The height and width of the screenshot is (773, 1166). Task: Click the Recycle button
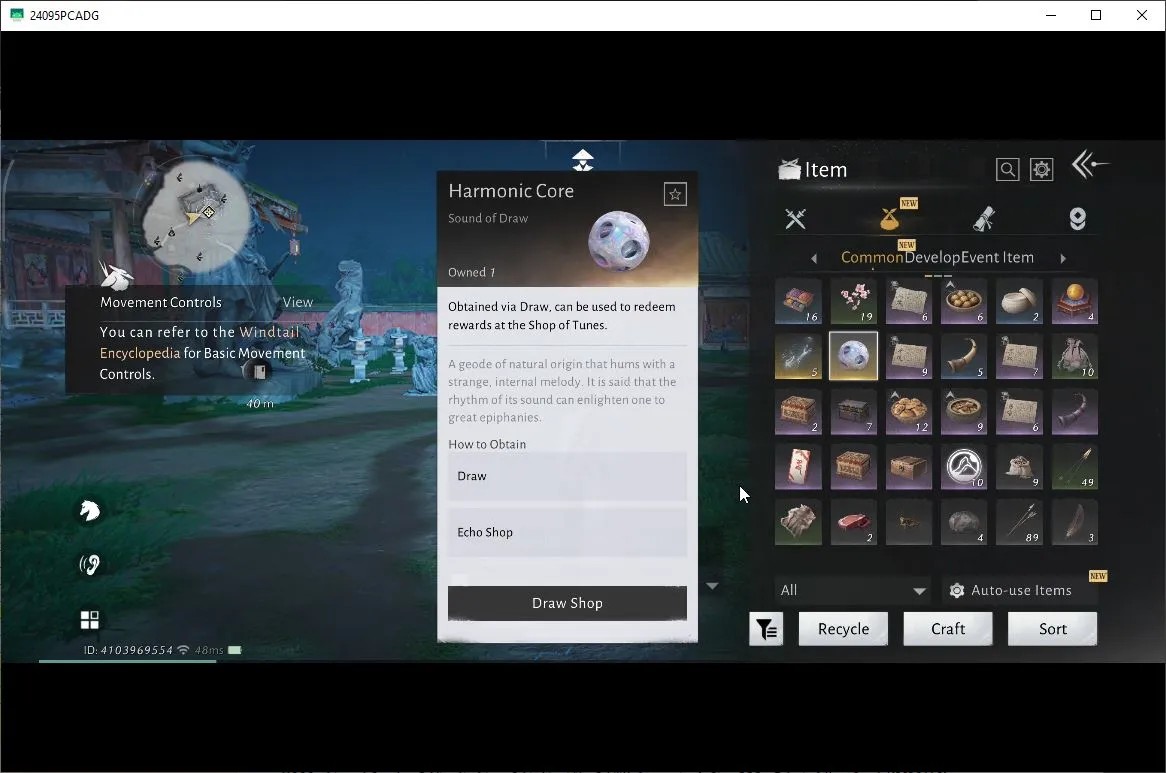tap(843, 629)
